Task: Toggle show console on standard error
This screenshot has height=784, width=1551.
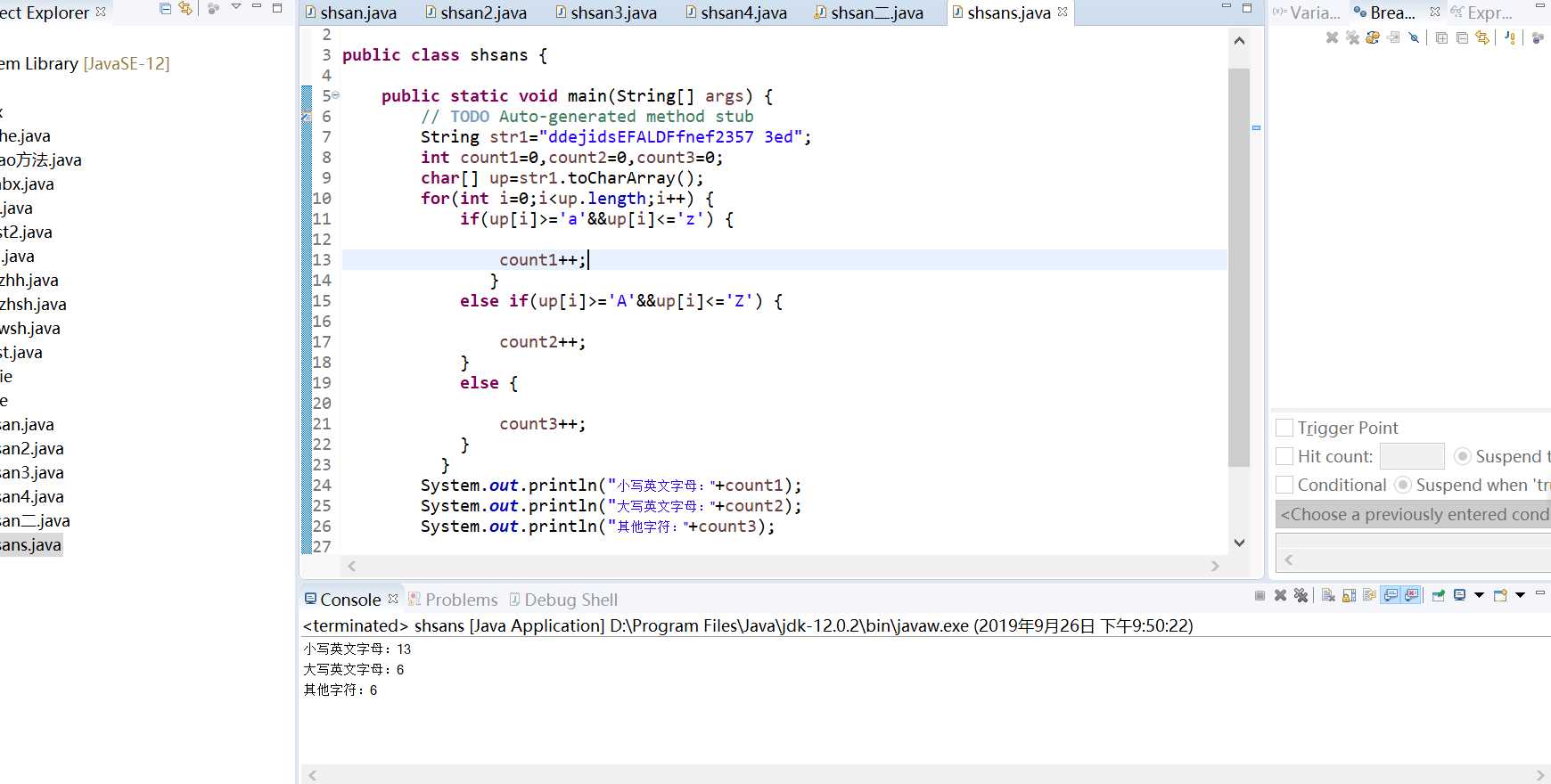Action: [1411, 595]
